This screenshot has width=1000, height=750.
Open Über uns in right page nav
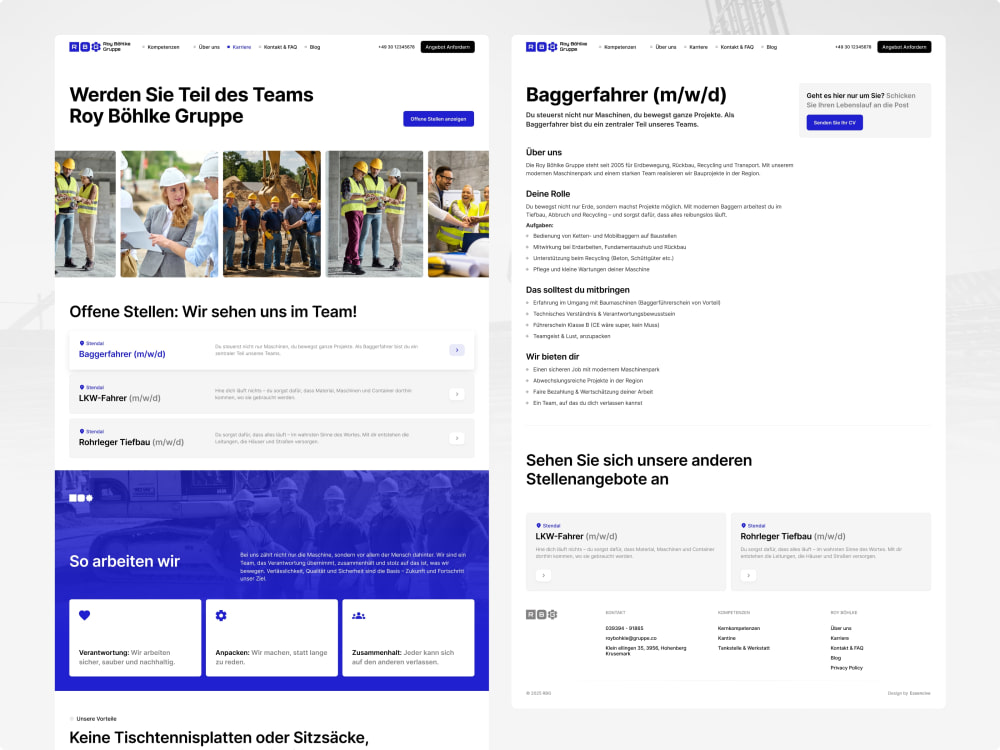tap(665, 47)
